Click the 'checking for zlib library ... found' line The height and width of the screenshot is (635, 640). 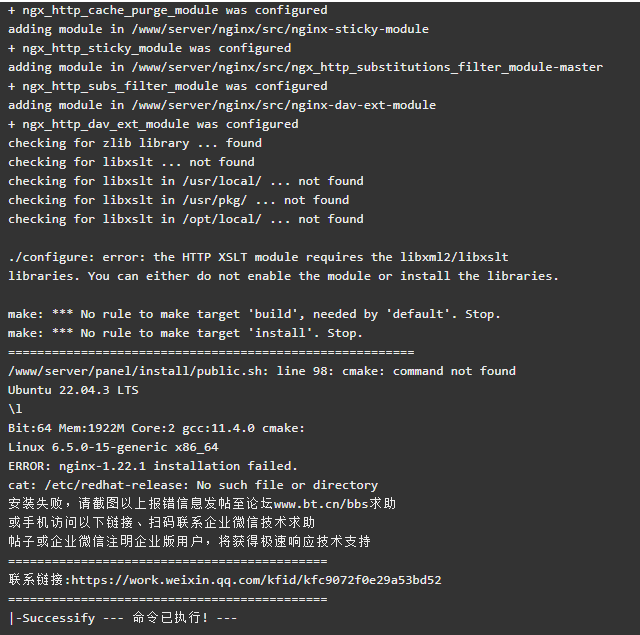click(x=135, y=143)
